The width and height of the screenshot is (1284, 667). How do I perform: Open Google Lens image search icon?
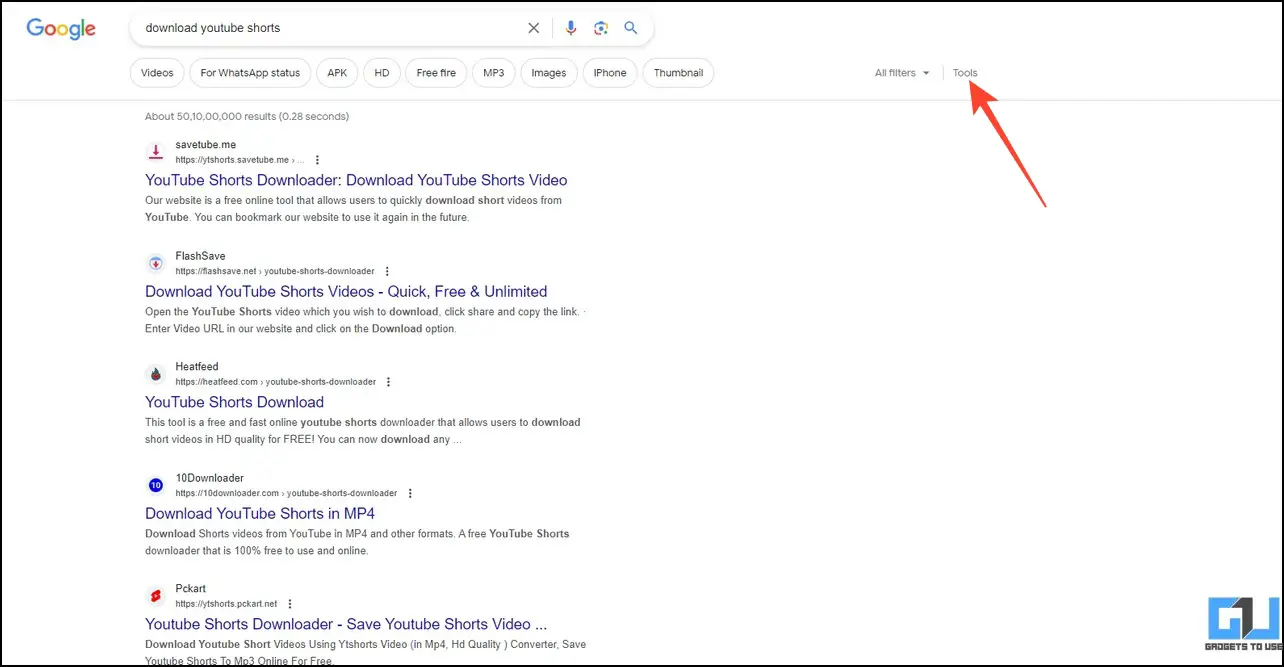[601, 28]
